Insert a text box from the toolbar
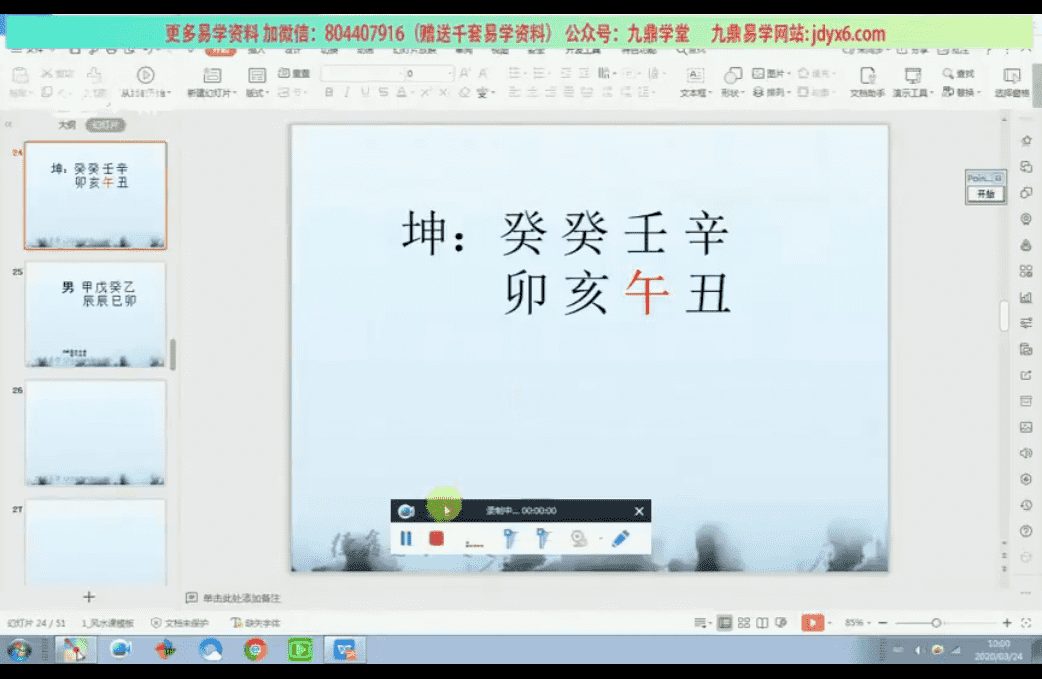The image size is (1042, 679). coord(694,81)
